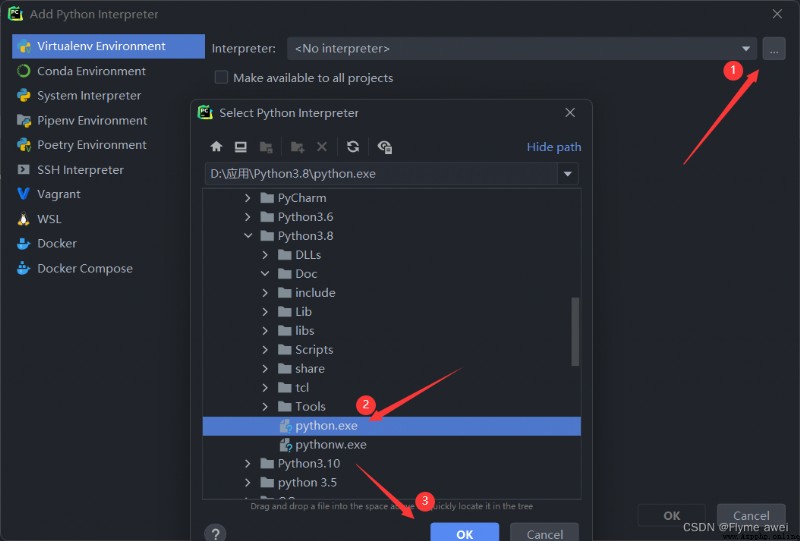Image resolution: width=800 pixels, height=541 pixels.
Task: Go to home directory in file chooser
Action: coord(216,147)
